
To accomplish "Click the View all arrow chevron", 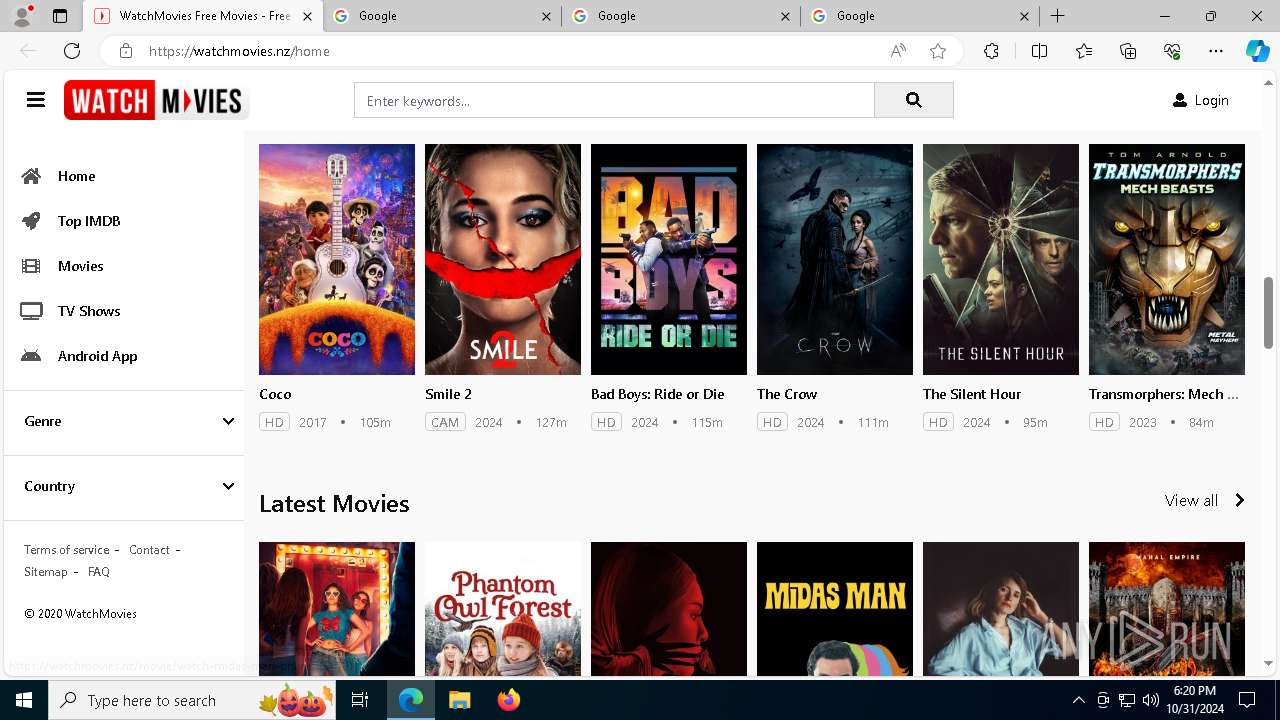I will point(1239,500).
